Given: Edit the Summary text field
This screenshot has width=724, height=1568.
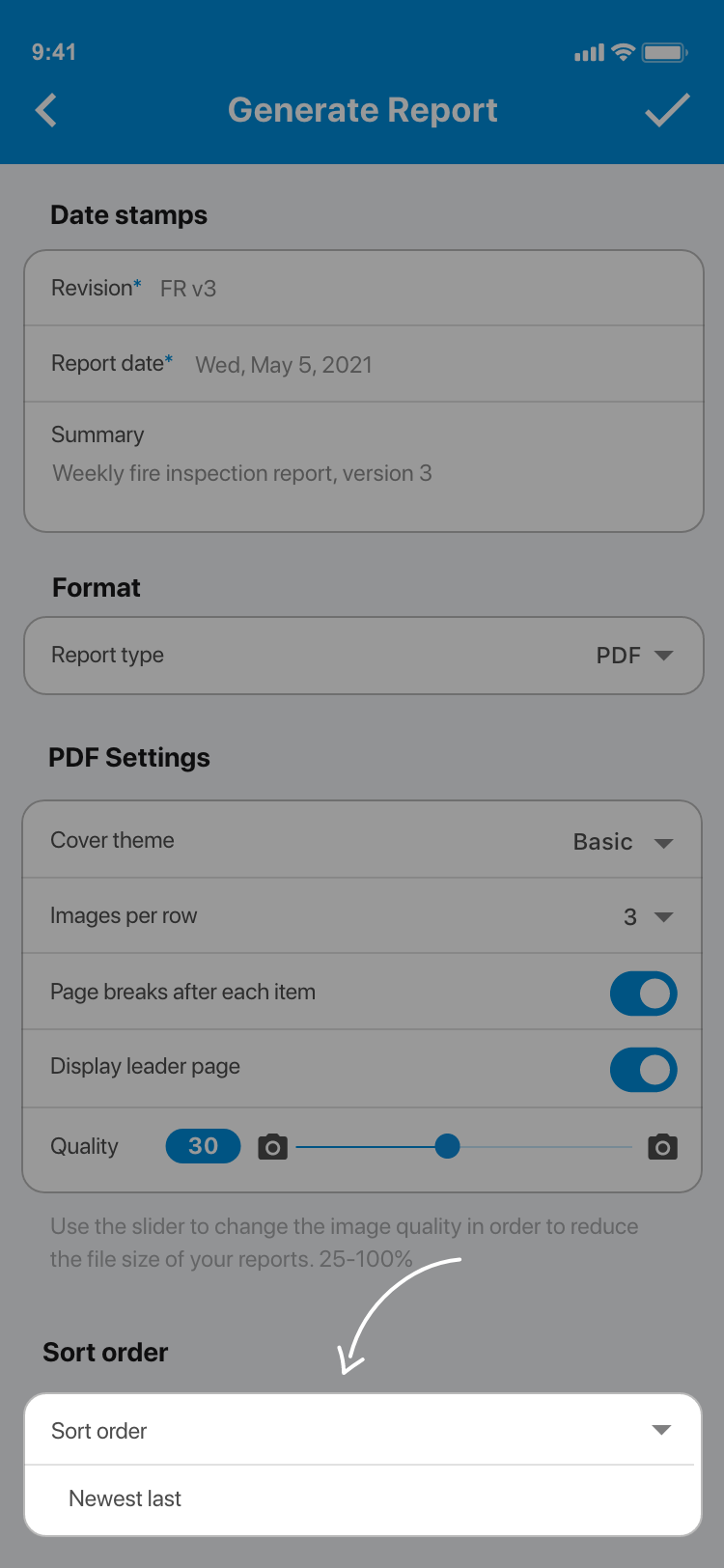Looking at the screenshot, I should pos(242,473).
